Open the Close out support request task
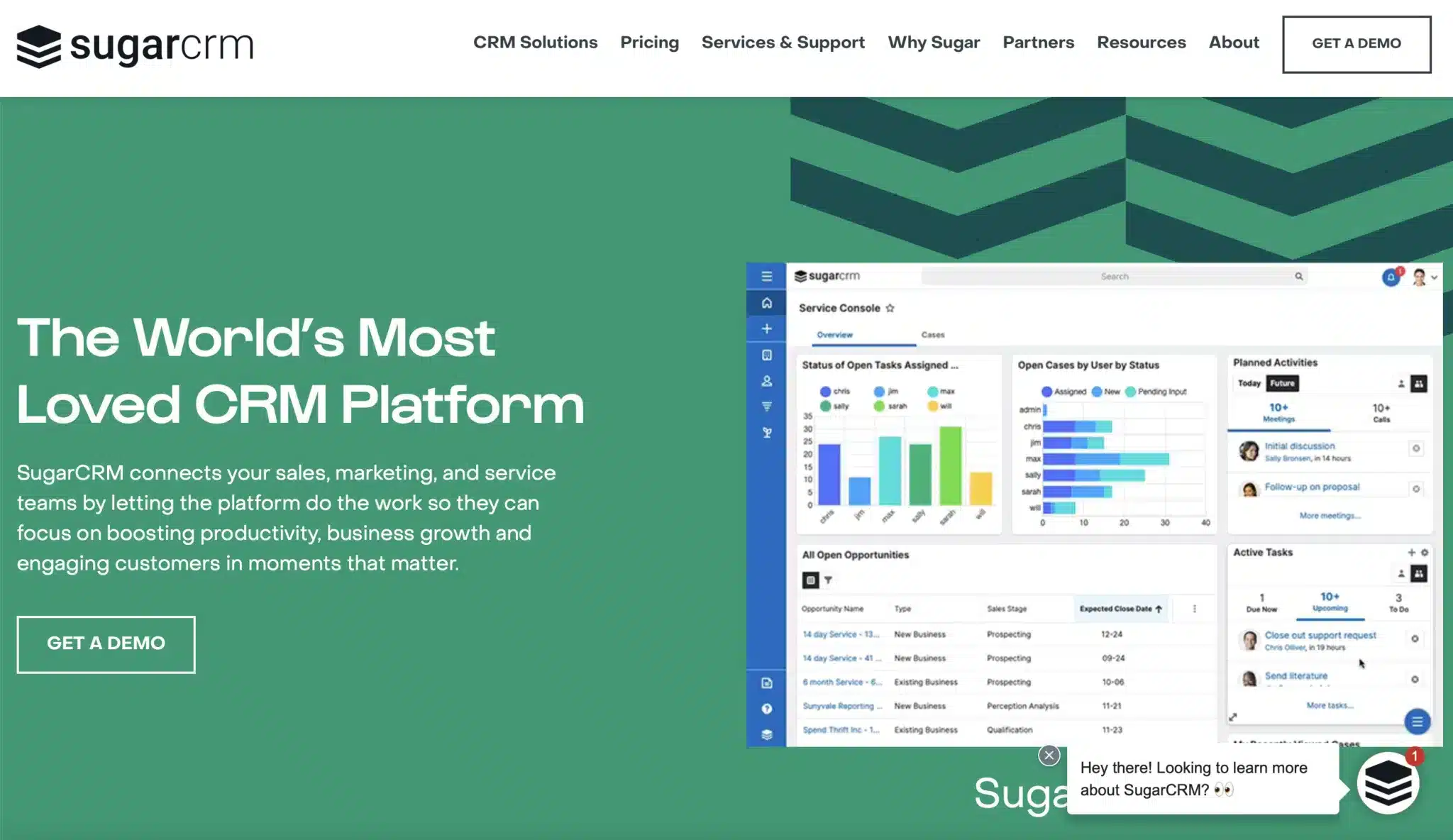The height and width of the screenshot is (840, 1453). click(1320, 636)
